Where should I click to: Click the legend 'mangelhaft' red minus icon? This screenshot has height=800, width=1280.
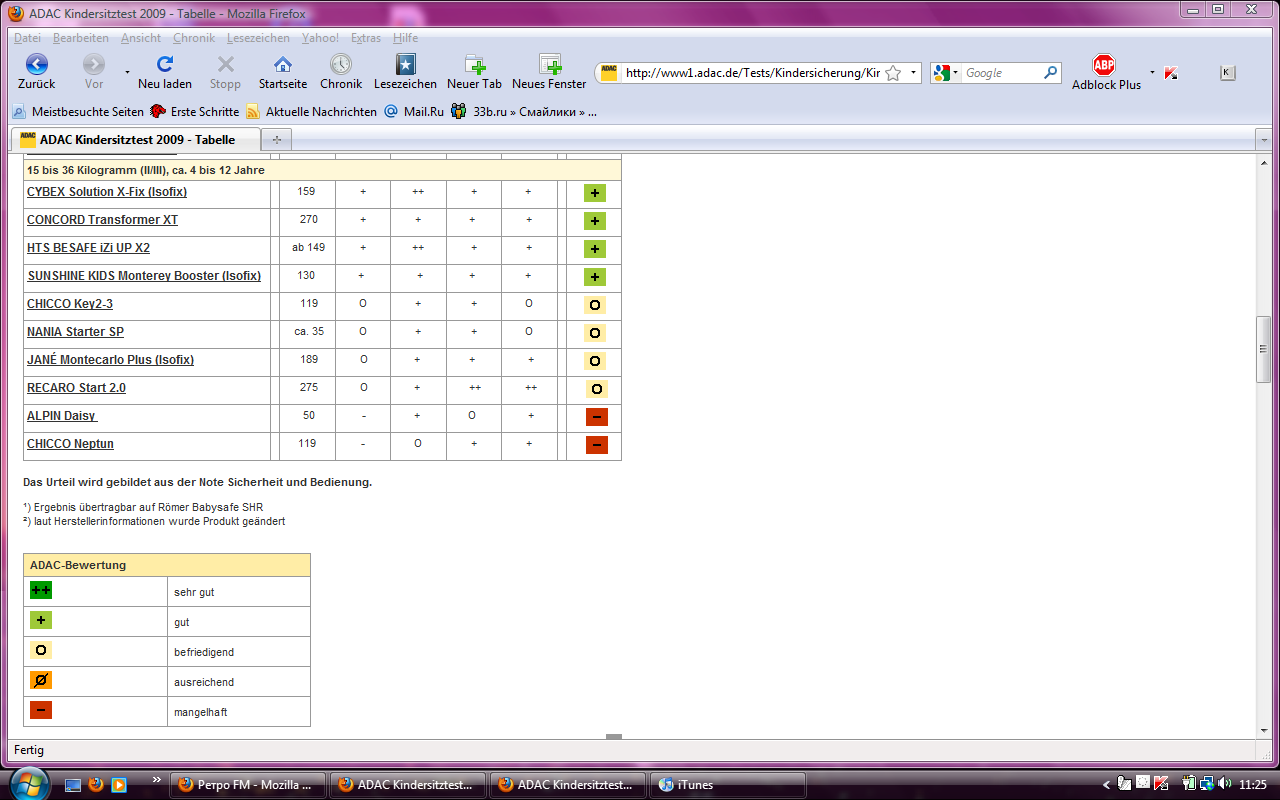[41, 711]
